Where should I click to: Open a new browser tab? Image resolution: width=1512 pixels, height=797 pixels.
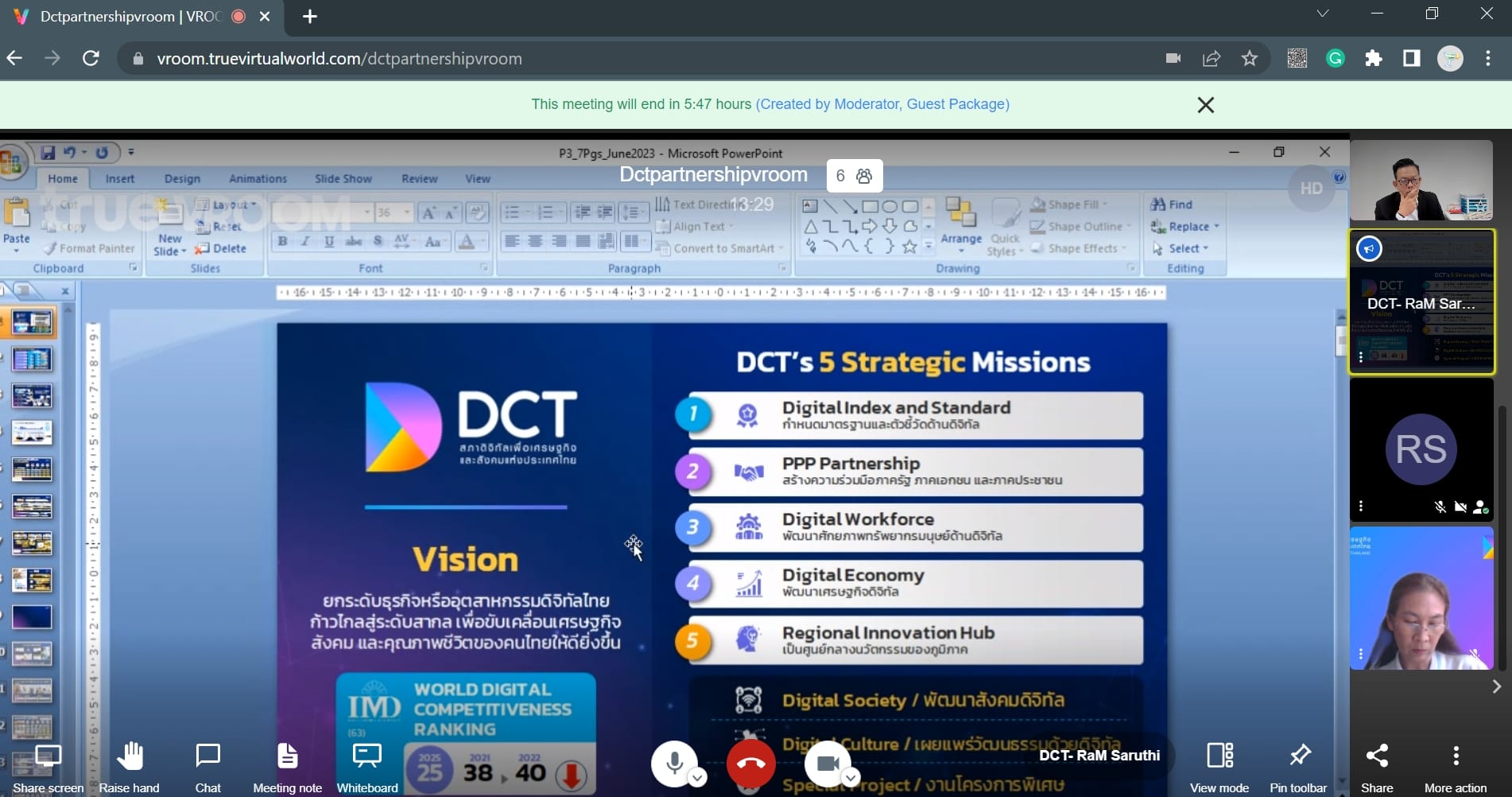[310, 17]
